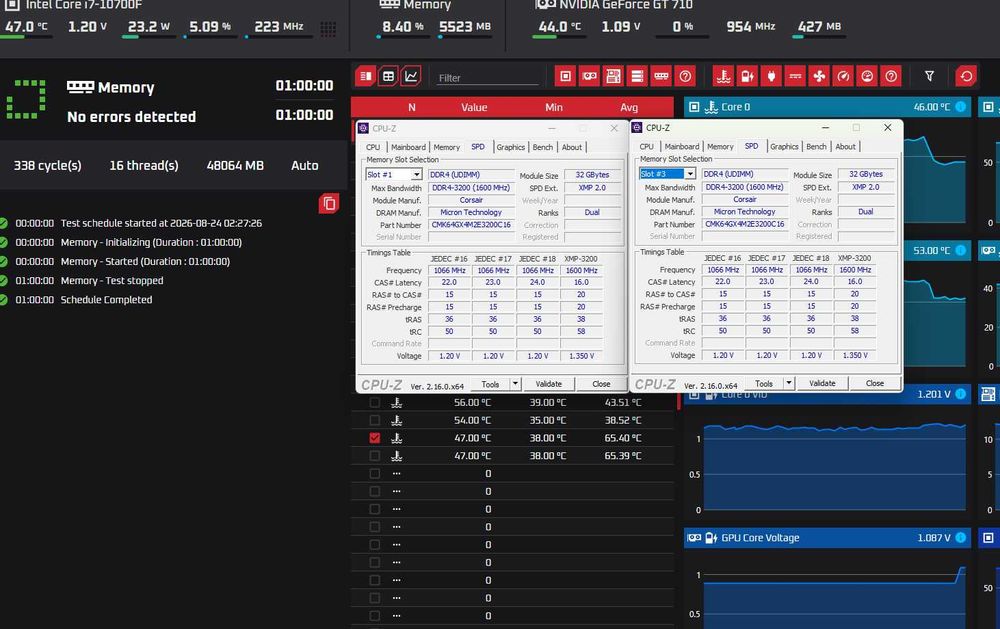
Task: Expand the Tools arrow in right CPU-Z window
Action: [x=789, y=383]
